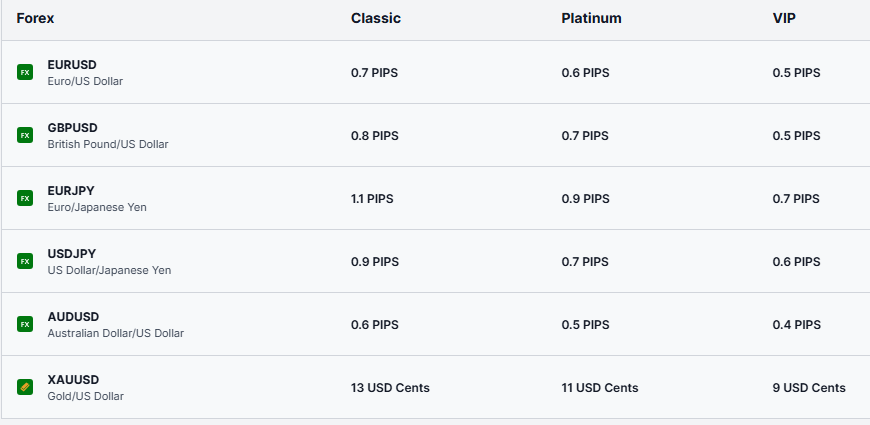Choose the VIP column header
The width and height of the screenshot is (870, 425).
pos(785,18)
